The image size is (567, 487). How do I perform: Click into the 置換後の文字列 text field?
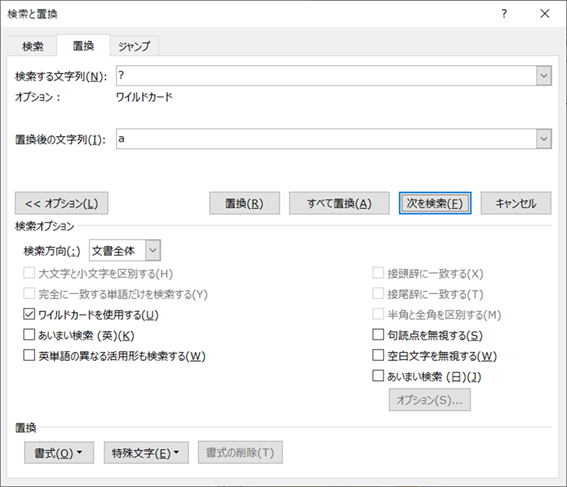(x=326, y=139)
